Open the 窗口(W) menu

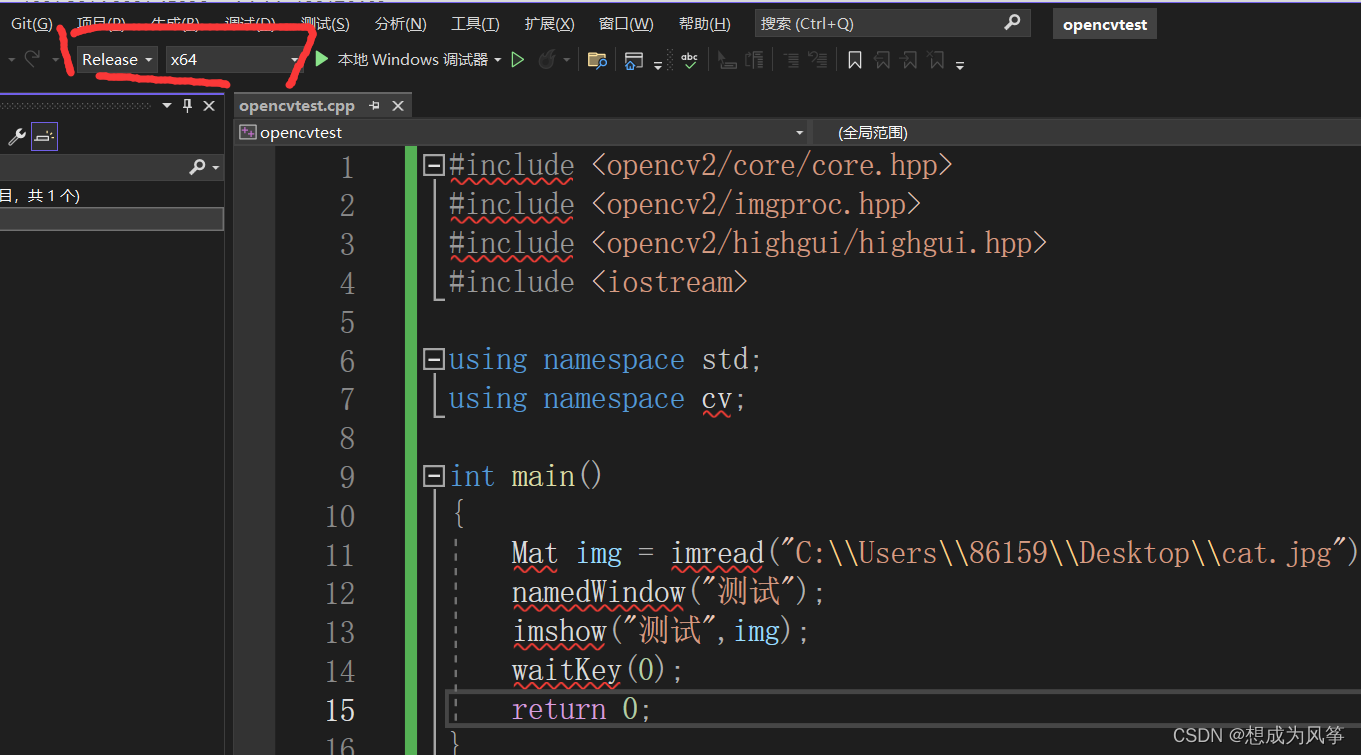coord(626,23)
